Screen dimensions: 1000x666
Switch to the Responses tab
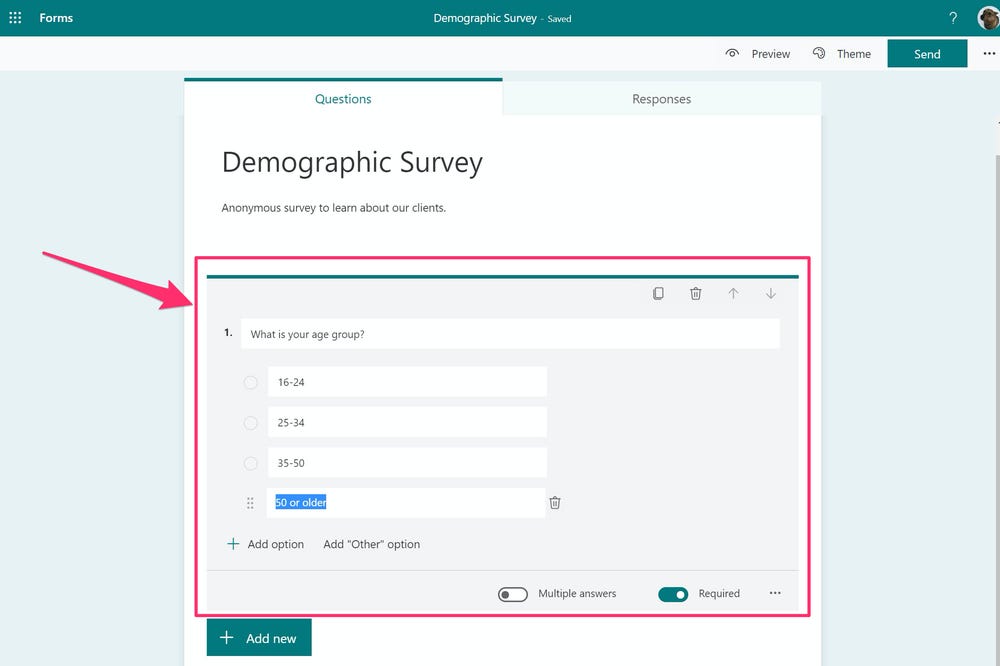coord(661,99)
